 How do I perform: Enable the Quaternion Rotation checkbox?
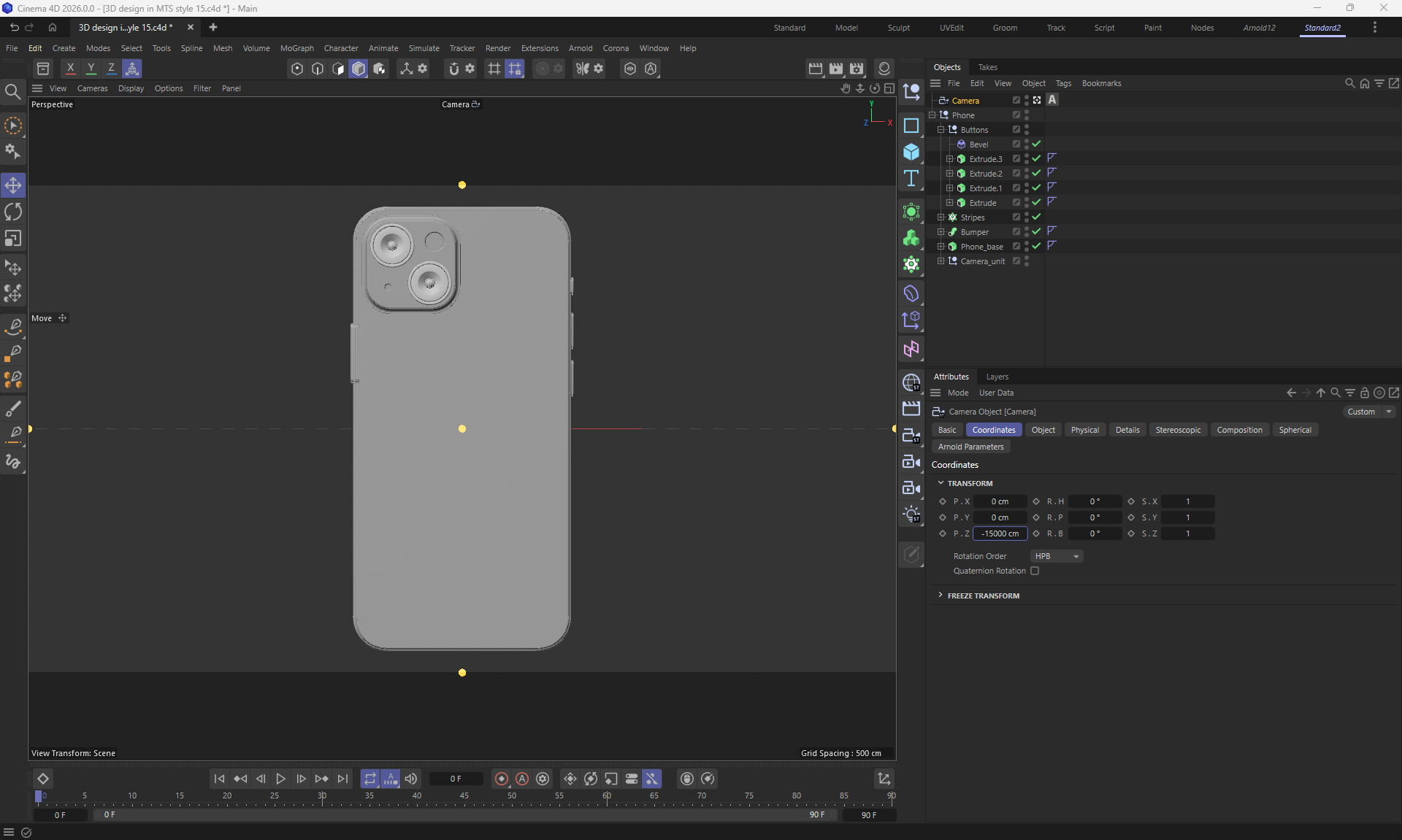pyautogui.click(x=1035, y=571)
